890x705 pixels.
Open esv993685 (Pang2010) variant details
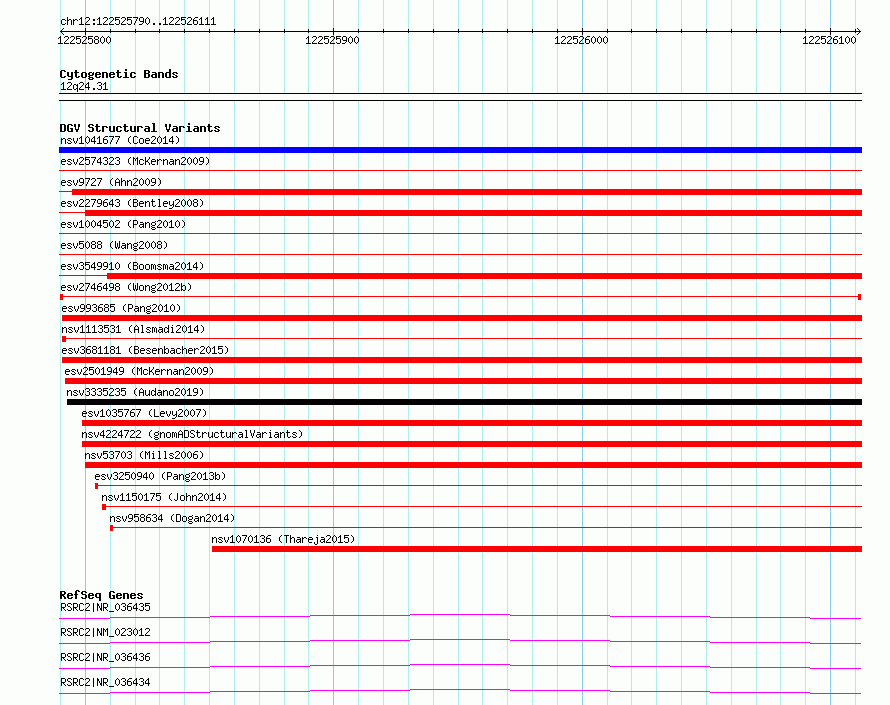pyautogui.click(x=121, y=308)
